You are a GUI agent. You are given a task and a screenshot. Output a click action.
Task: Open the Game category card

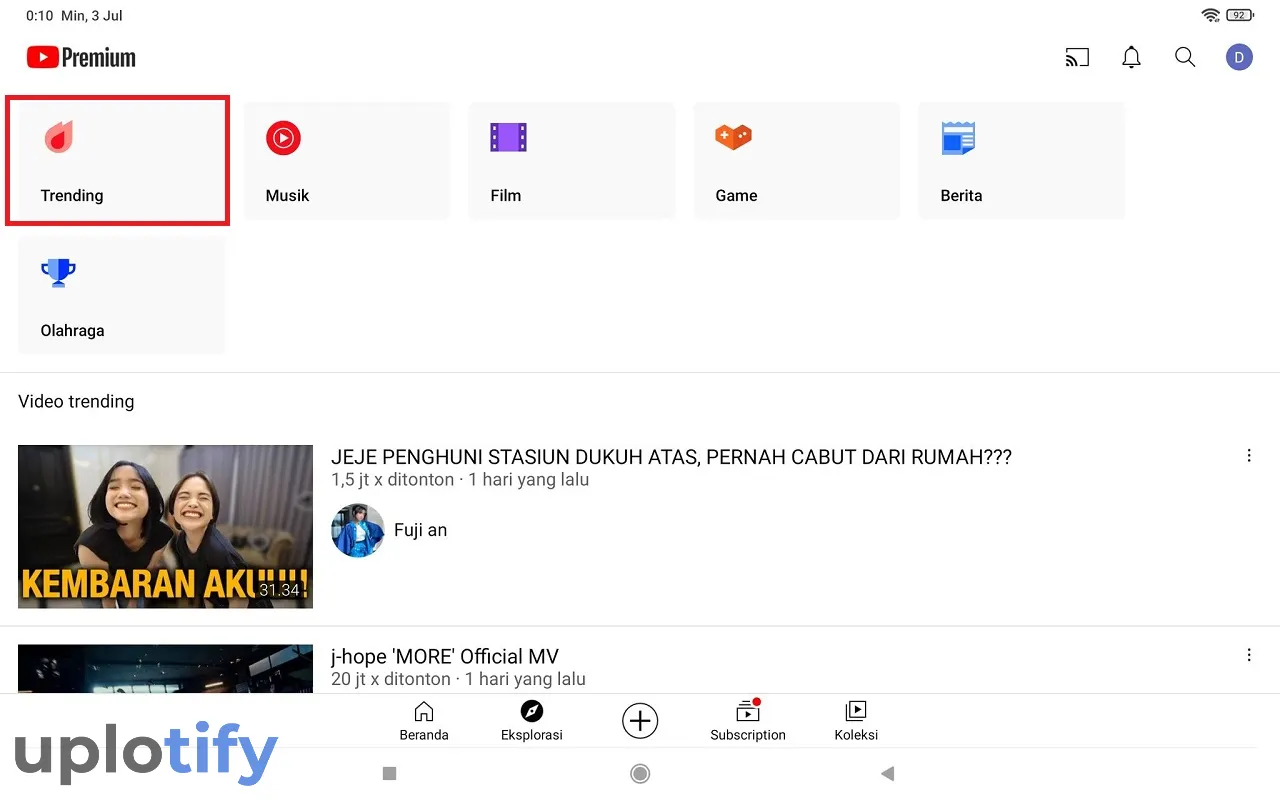(797, 160)
